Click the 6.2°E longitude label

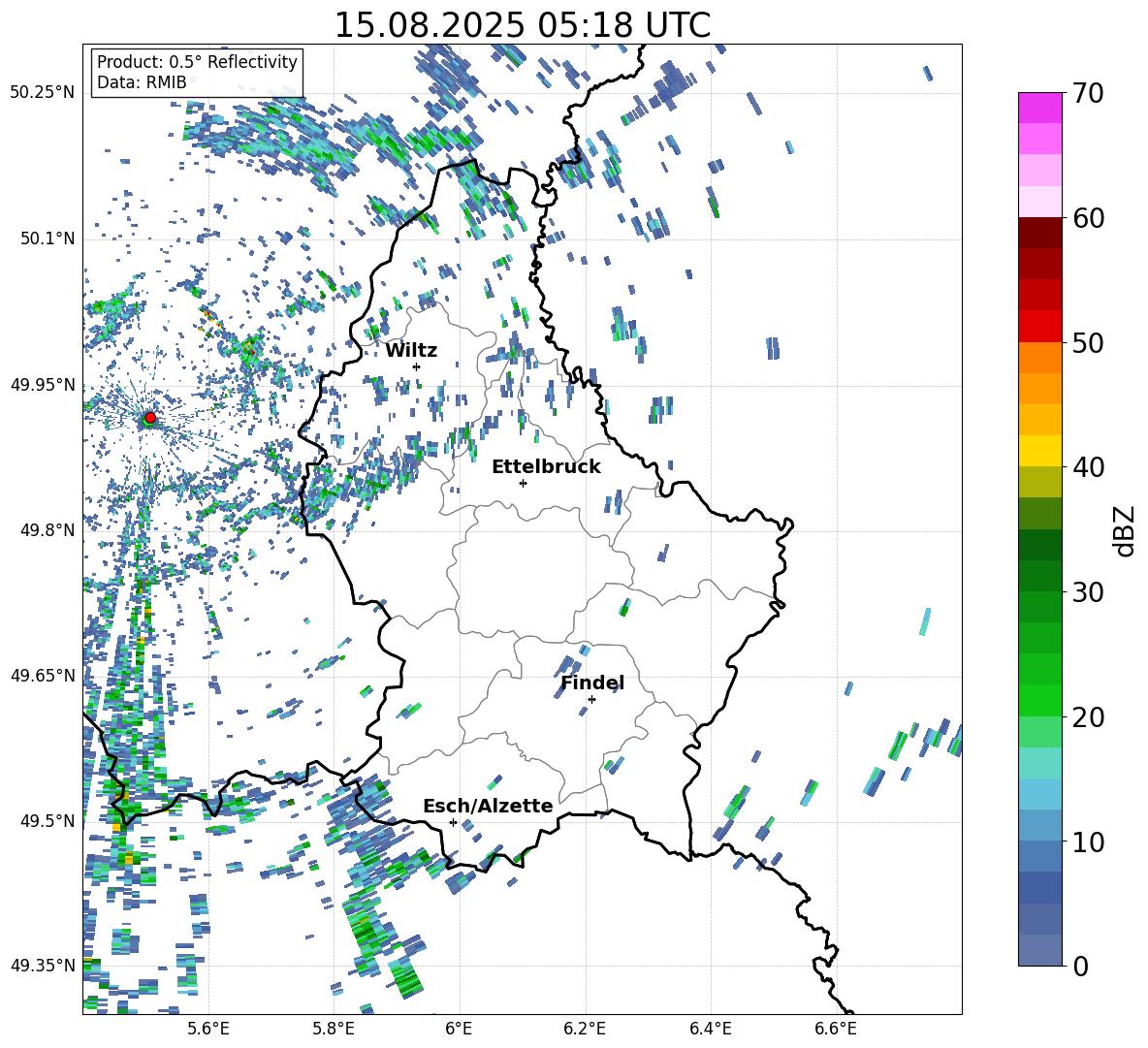pyautogui.click(x=585, y=1030)
